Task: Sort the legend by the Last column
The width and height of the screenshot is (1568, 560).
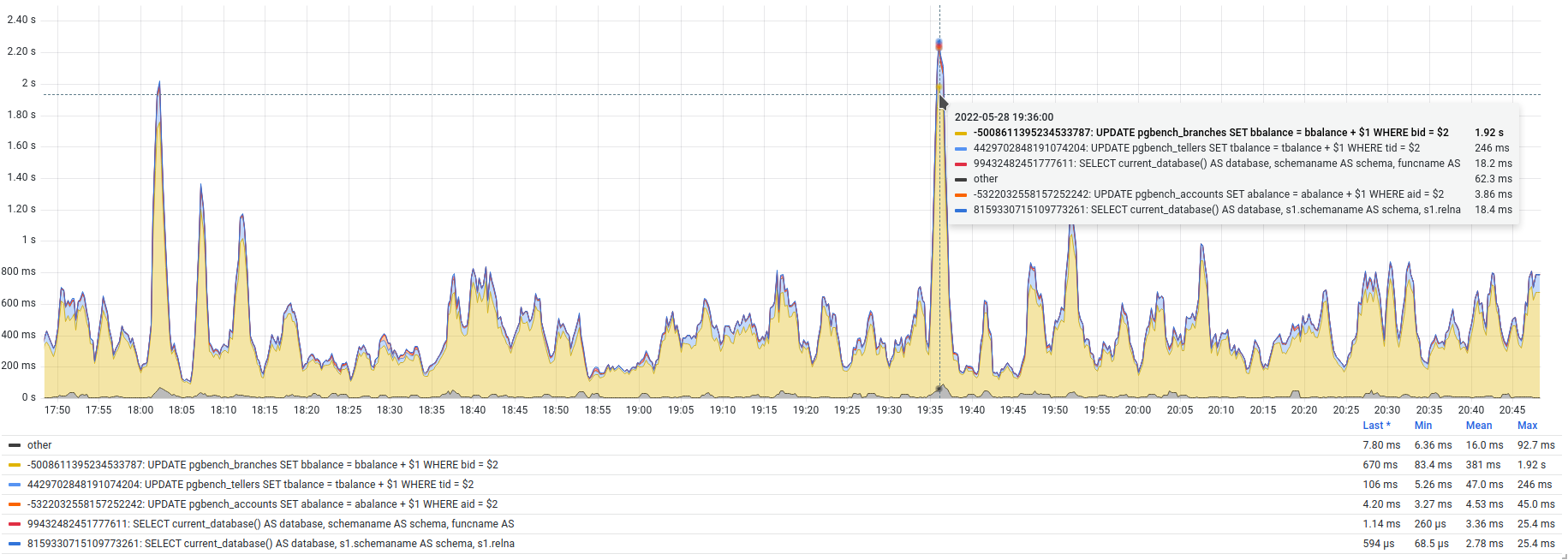Action: (1376, 426)
